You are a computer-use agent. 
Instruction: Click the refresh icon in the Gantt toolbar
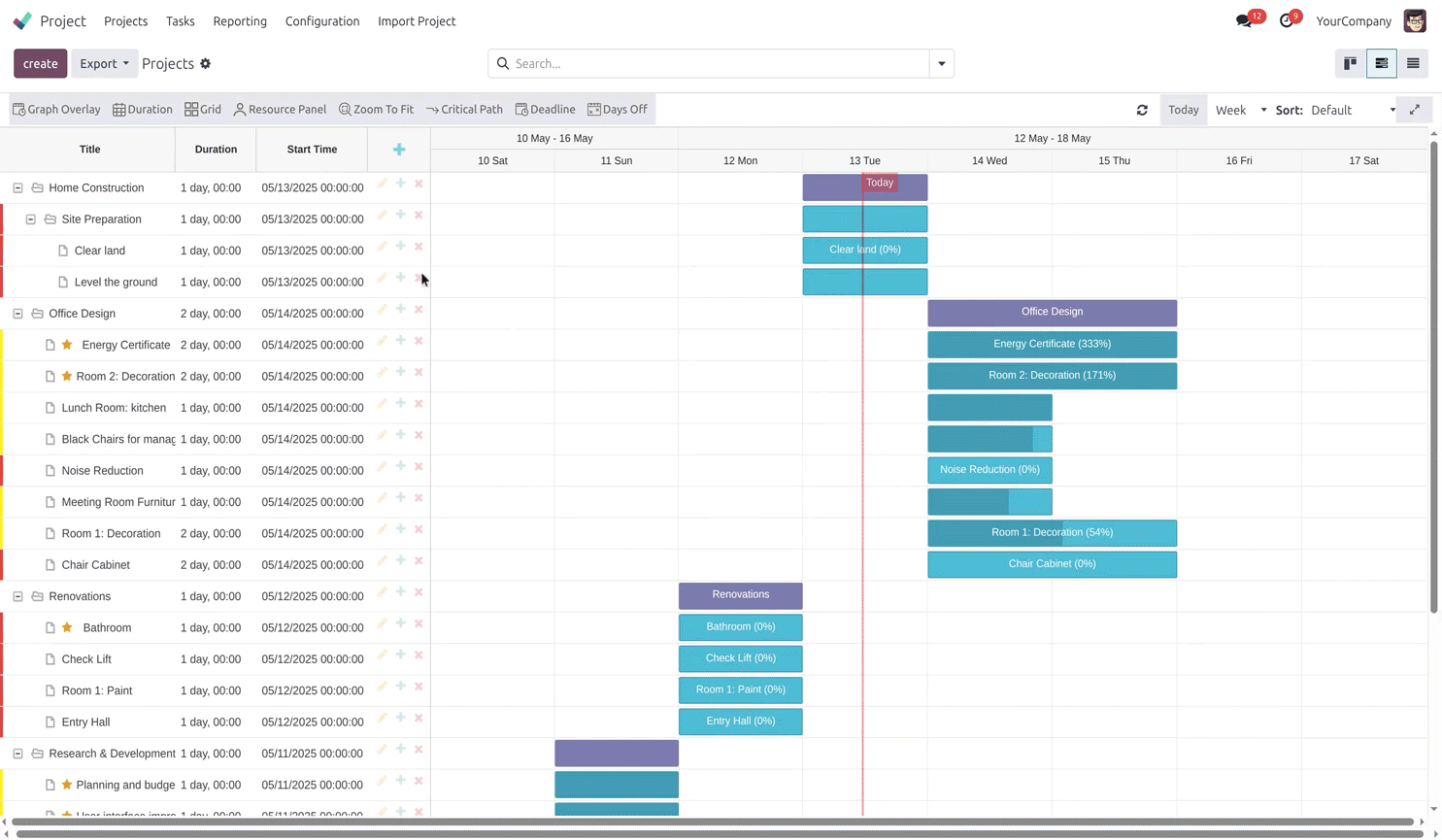click(x=1142, y=110)
